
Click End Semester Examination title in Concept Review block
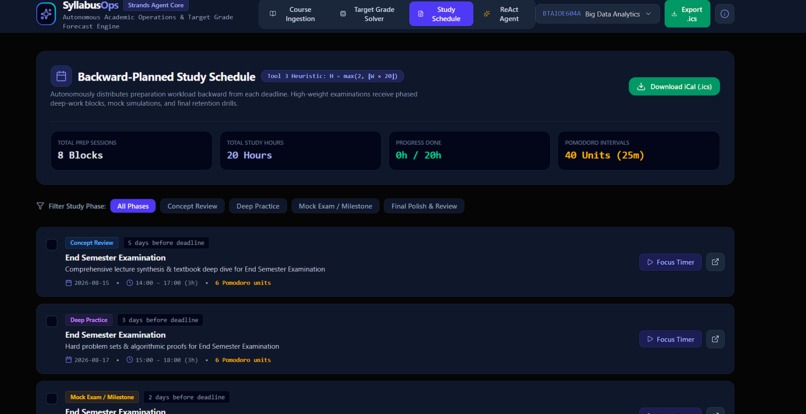[115, 257]
